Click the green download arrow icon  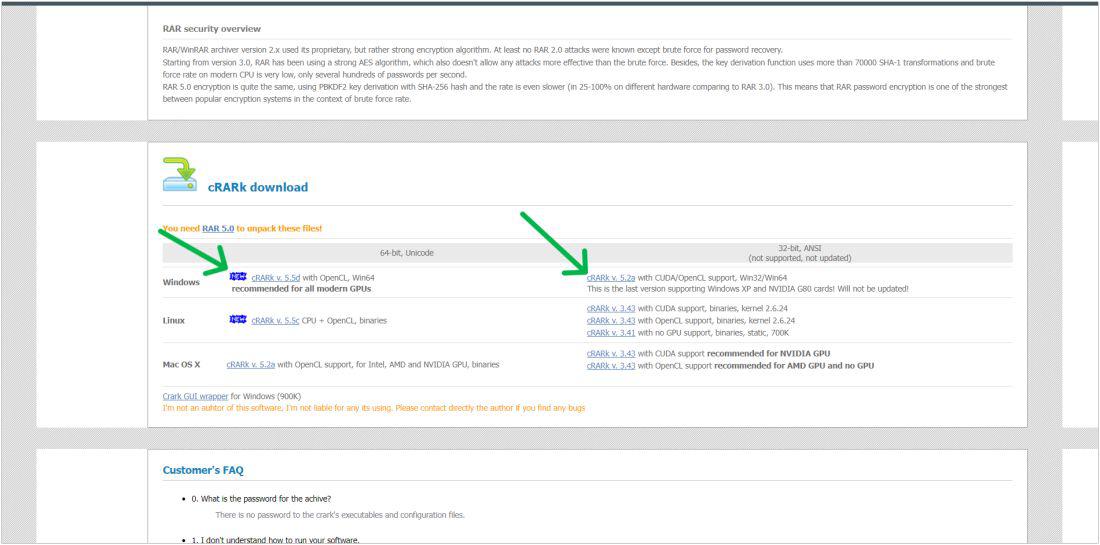pyautogui.click(x=180, y=174)
